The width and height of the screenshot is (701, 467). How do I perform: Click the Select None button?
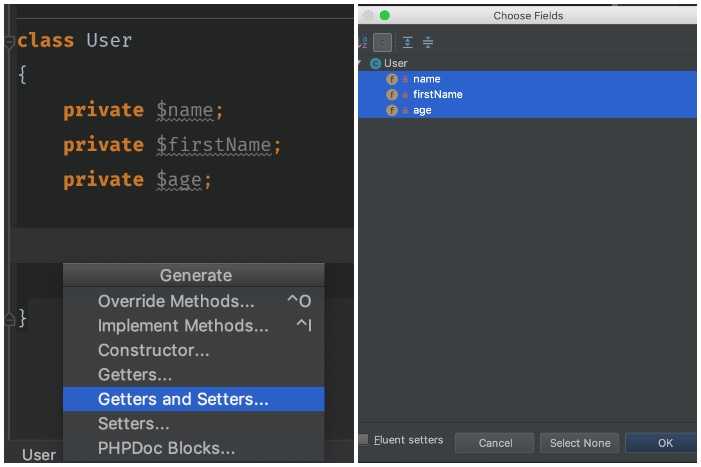tap(580, 443)
